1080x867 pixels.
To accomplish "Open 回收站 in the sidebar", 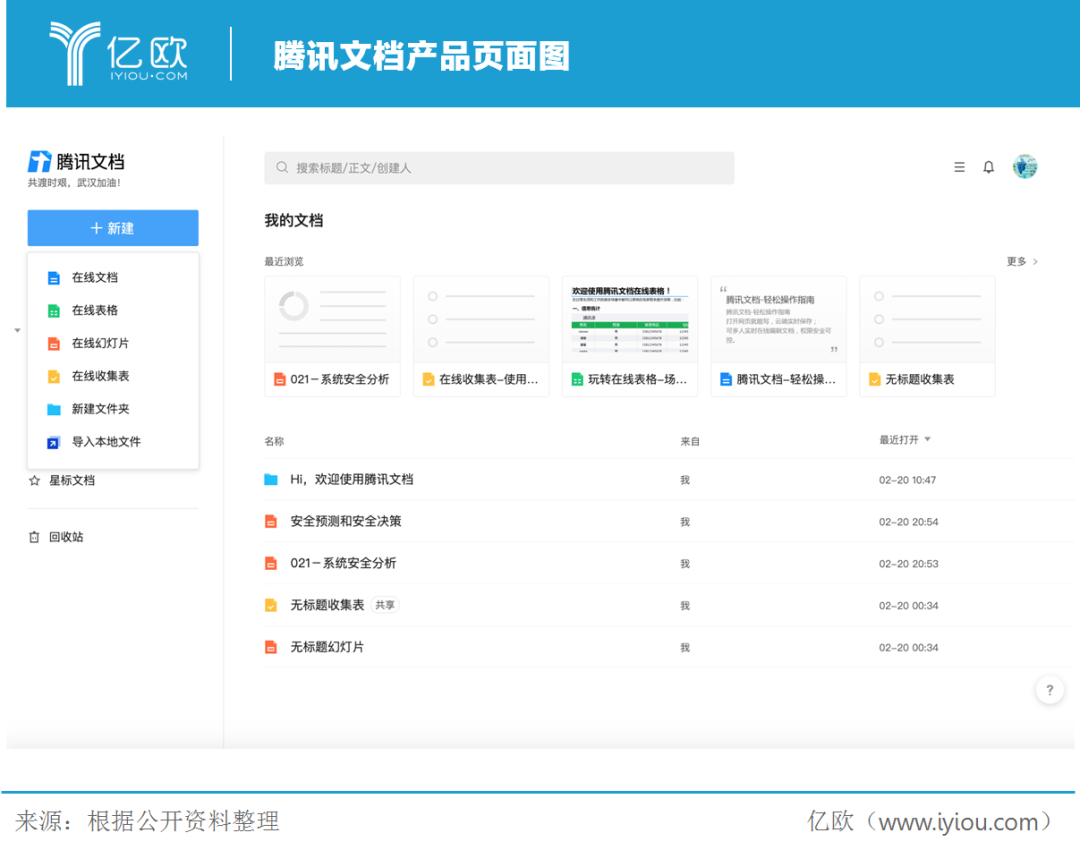I will (66, 537).
